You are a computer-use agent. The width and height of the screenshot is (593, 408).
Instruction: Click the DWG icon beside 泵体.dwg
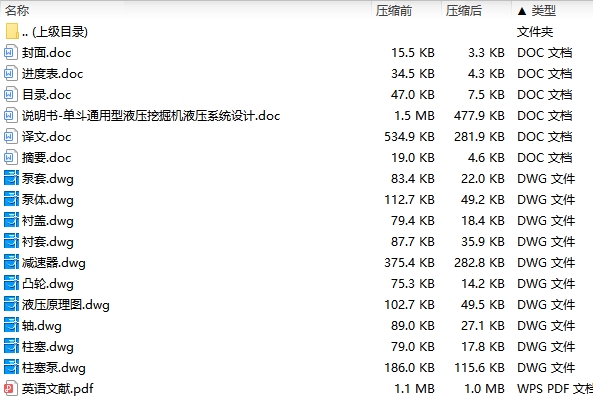click(11, 199)
